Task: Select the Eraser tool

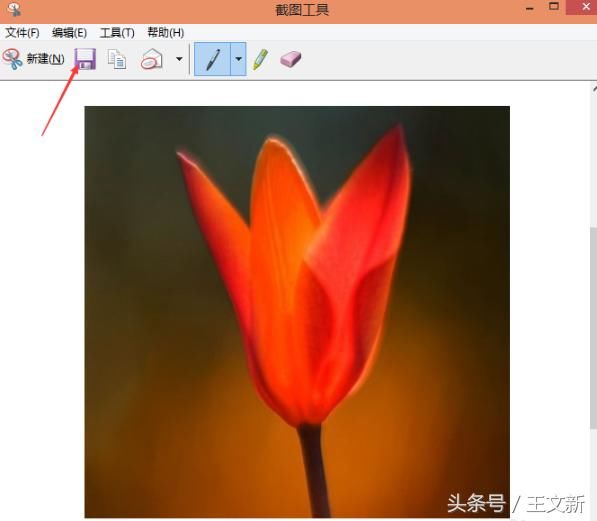Action: [x=291, y=59]
